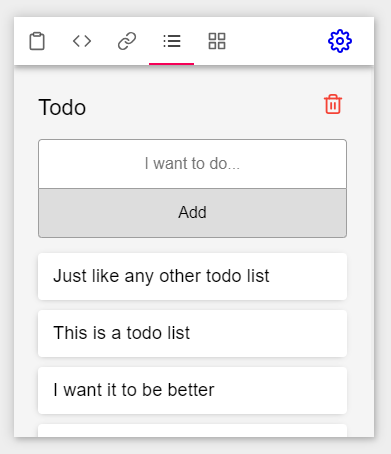
Task: Select the "This is a todo list" item
Action: [192, 333]
